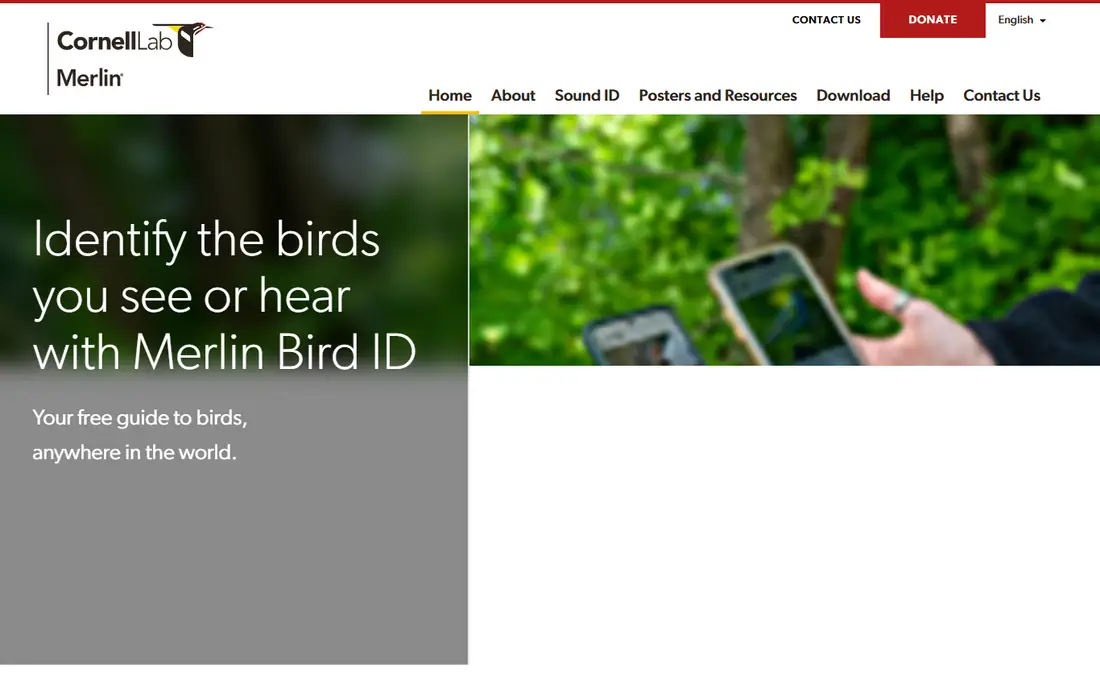
Task: Click the hero photo of phones in hand
Action: (784, 240)
